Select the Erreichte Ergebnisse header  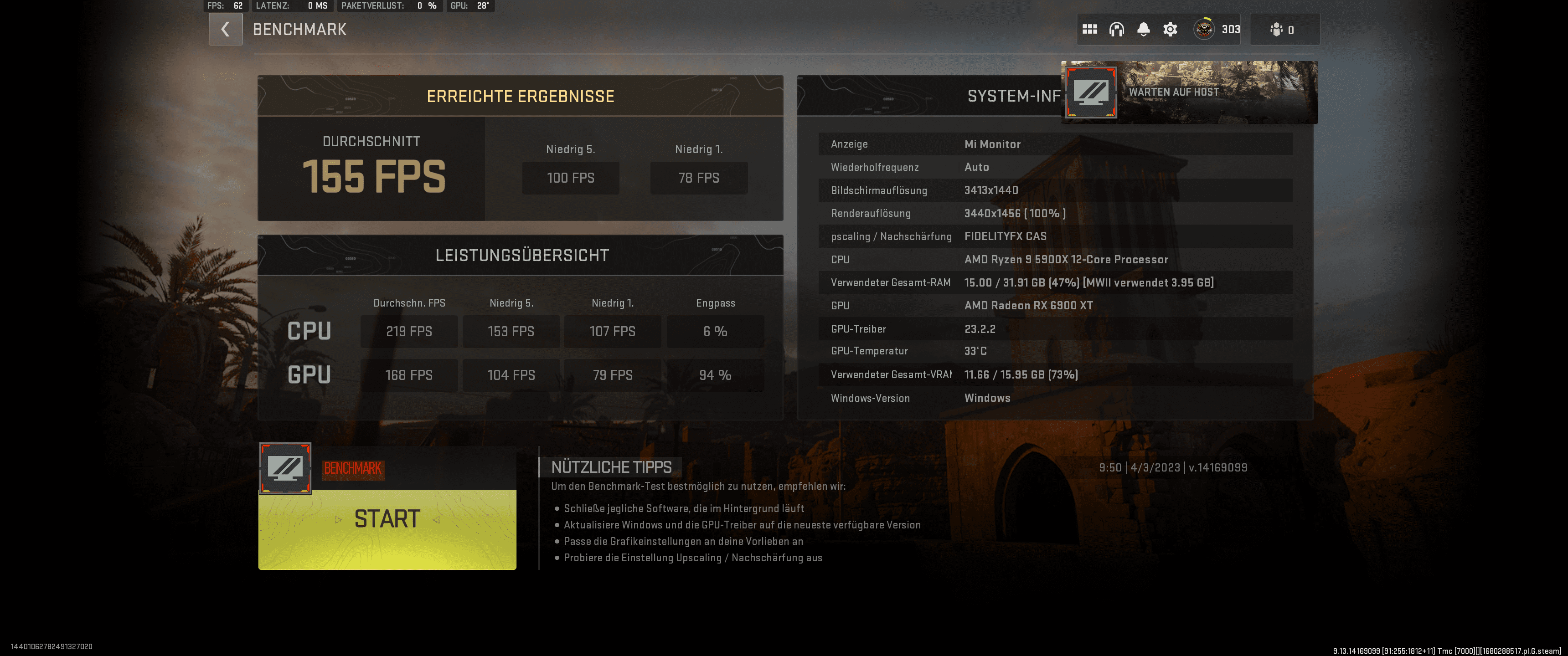click(520, 96)
